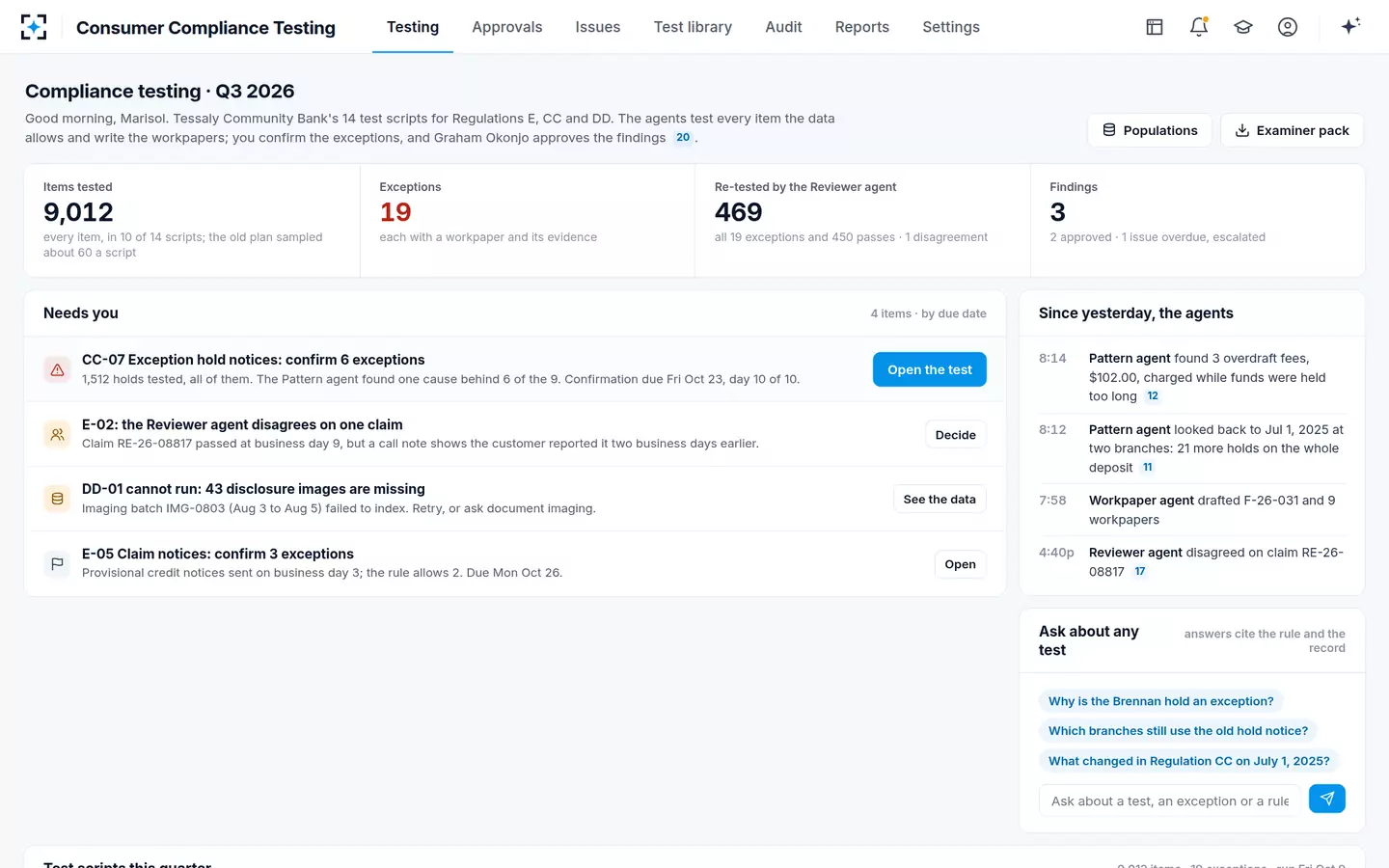1389x868 pixels.
Task: Open the Test library tab
Action: pos(693,27)
